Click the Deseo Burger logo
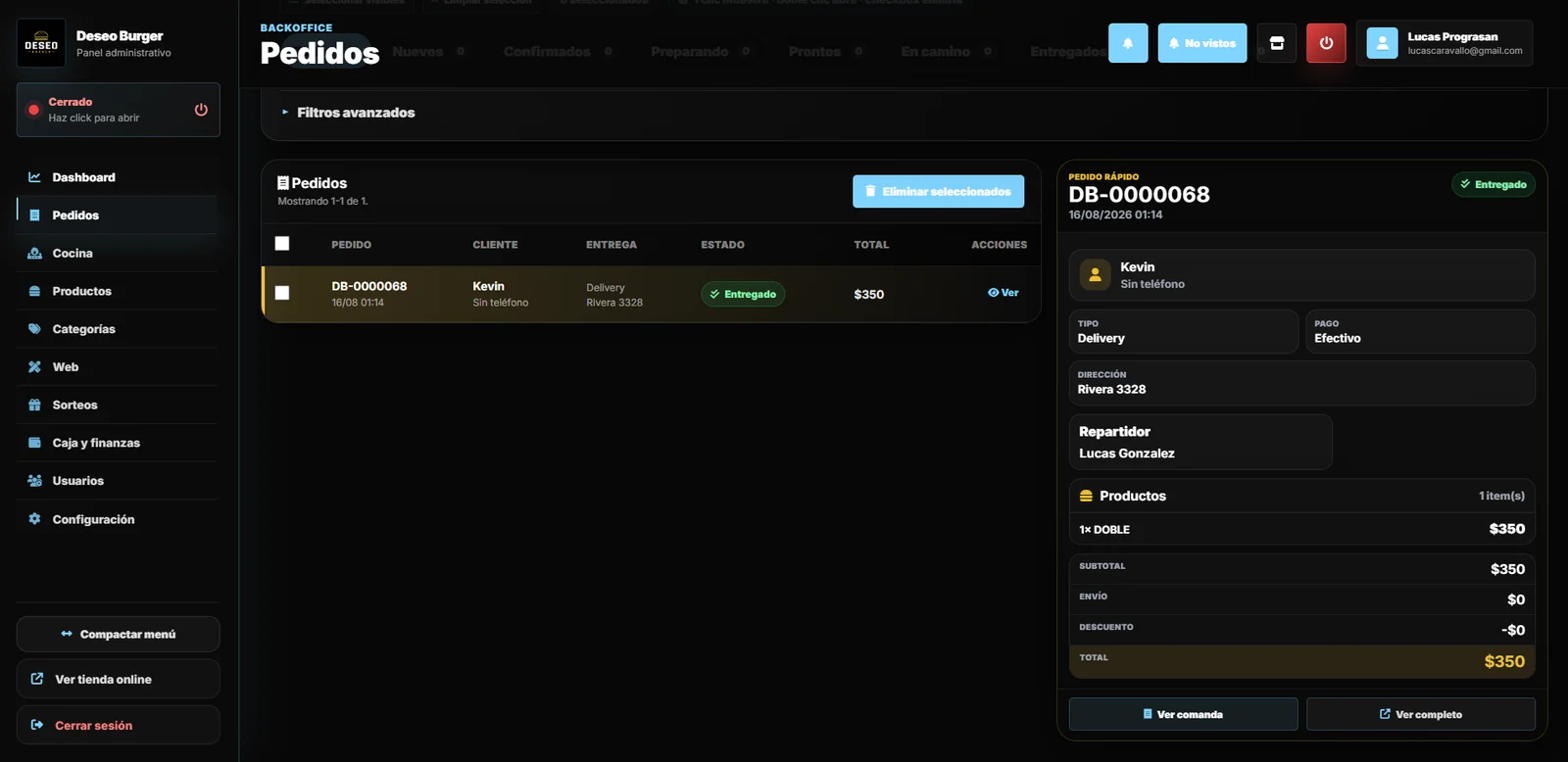 coord(41,43)
